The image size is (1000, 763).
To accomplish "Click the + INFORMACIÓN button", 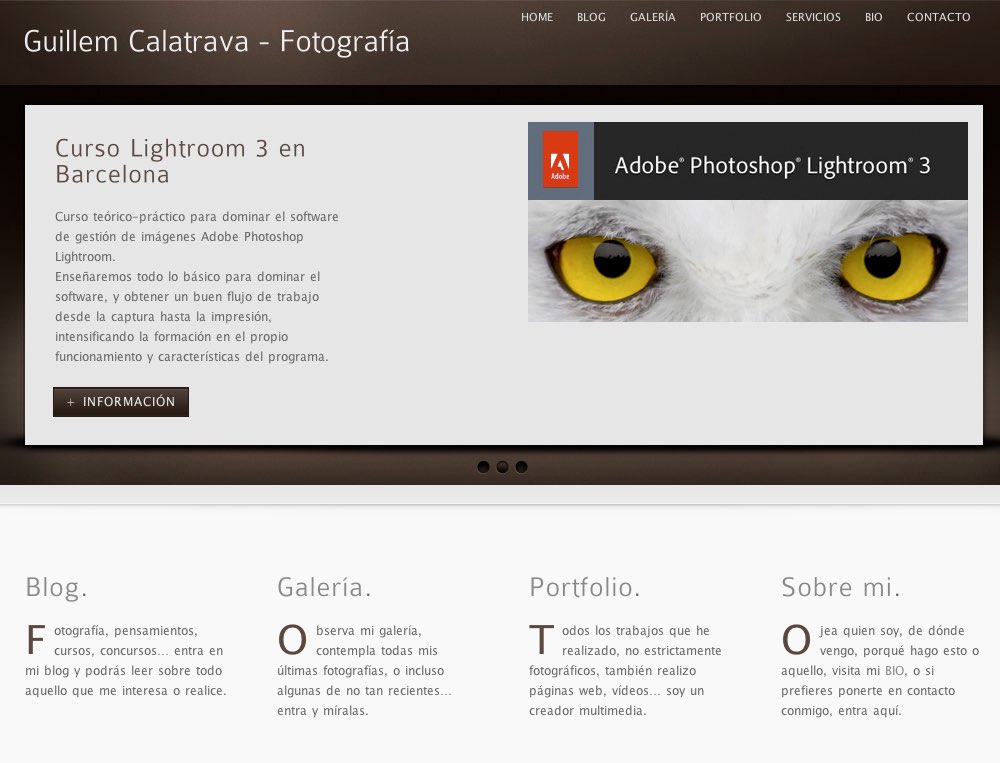I will click(x=121, y=402).
